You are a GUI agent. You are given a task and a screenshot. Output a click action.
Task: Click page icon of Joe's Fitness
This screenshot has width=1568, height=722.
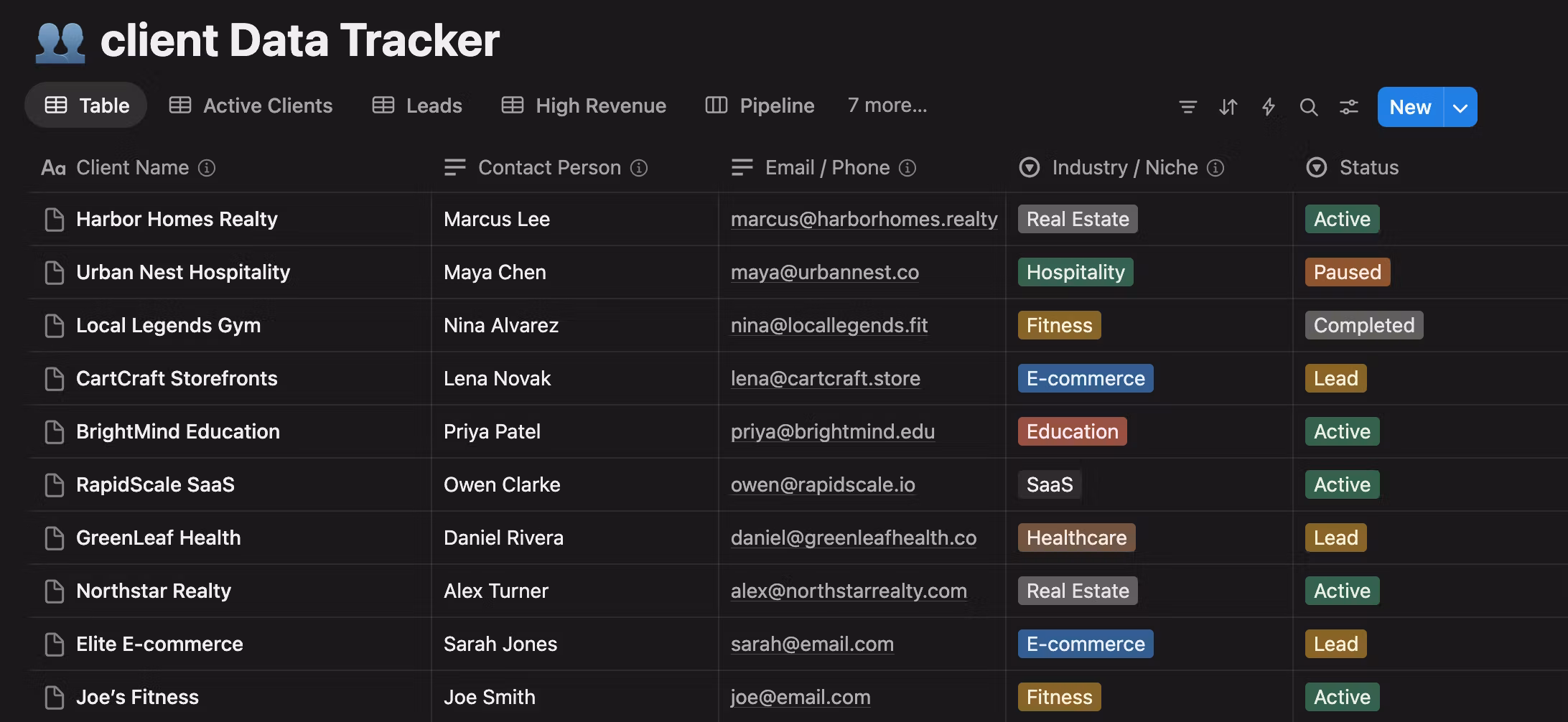click(x=55, y=698)
